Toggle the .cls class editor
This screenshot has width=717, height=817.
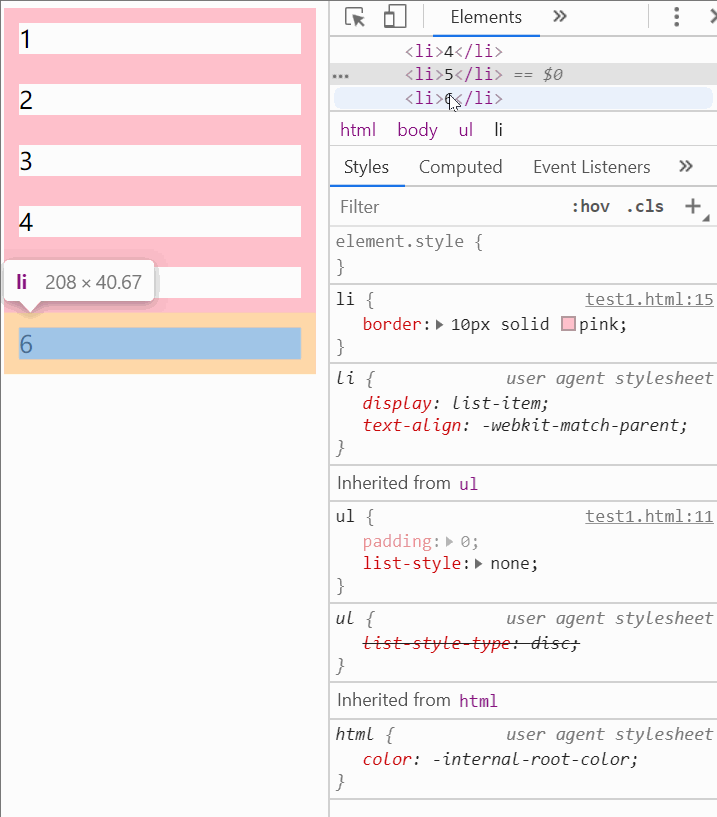645,206
